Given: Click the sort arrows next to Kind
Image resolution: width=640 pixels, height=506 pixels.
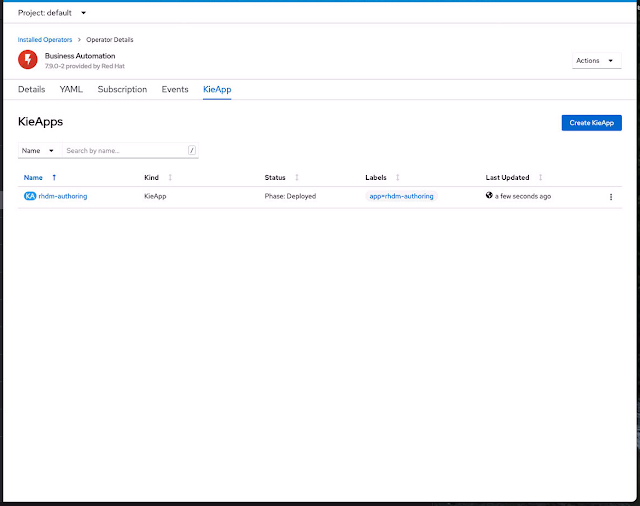Looking at the screenshot, I should pyautogui.click(x=170, y=177).
